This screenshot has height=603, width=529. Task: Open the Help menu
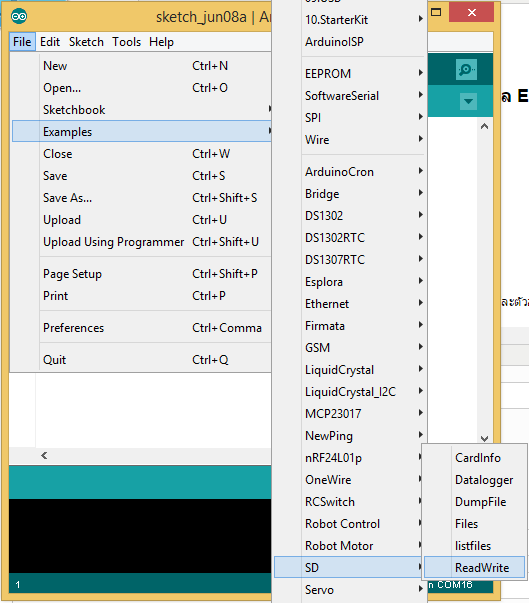point(161,42)
